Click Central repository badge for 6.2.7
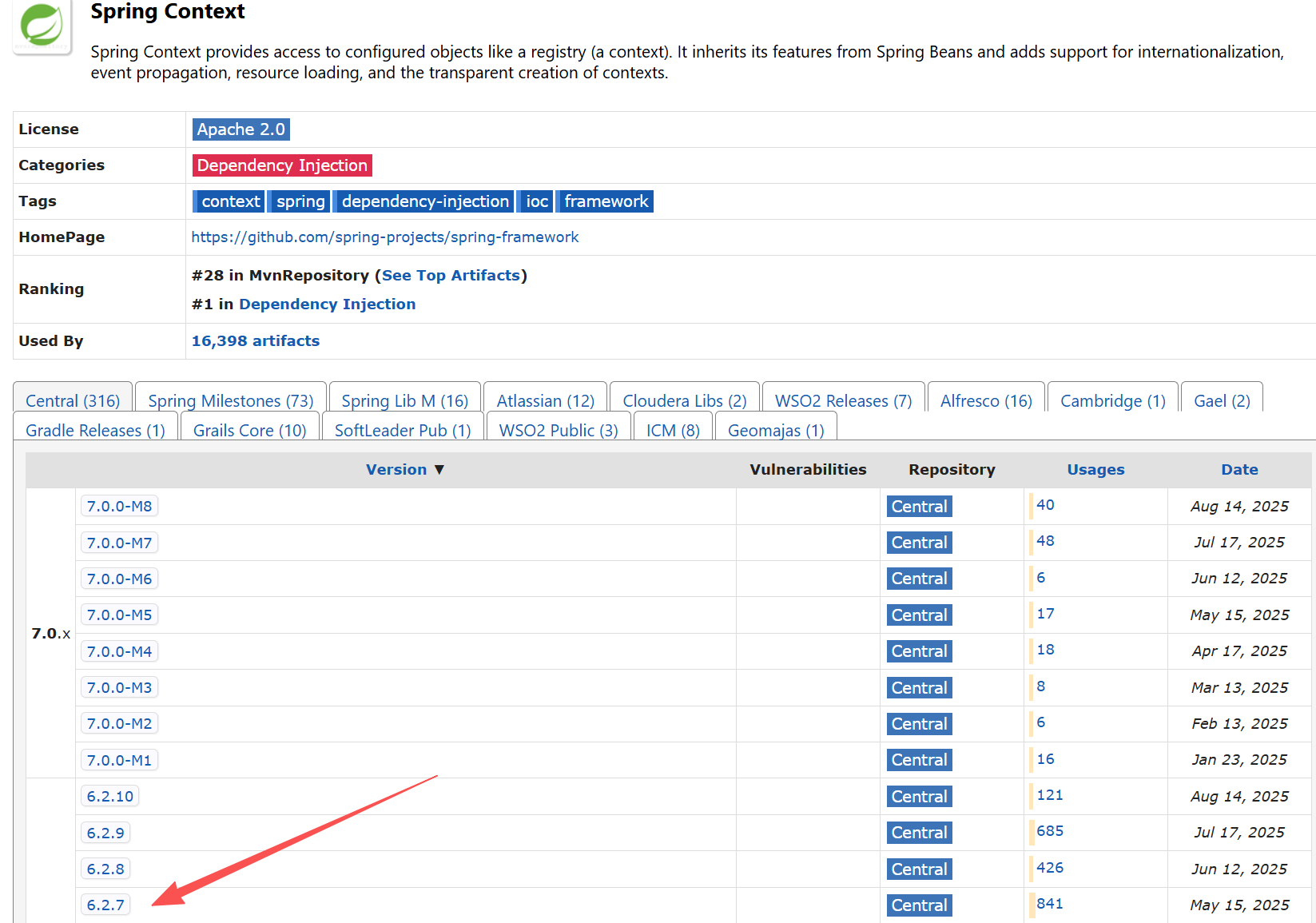 919,905
